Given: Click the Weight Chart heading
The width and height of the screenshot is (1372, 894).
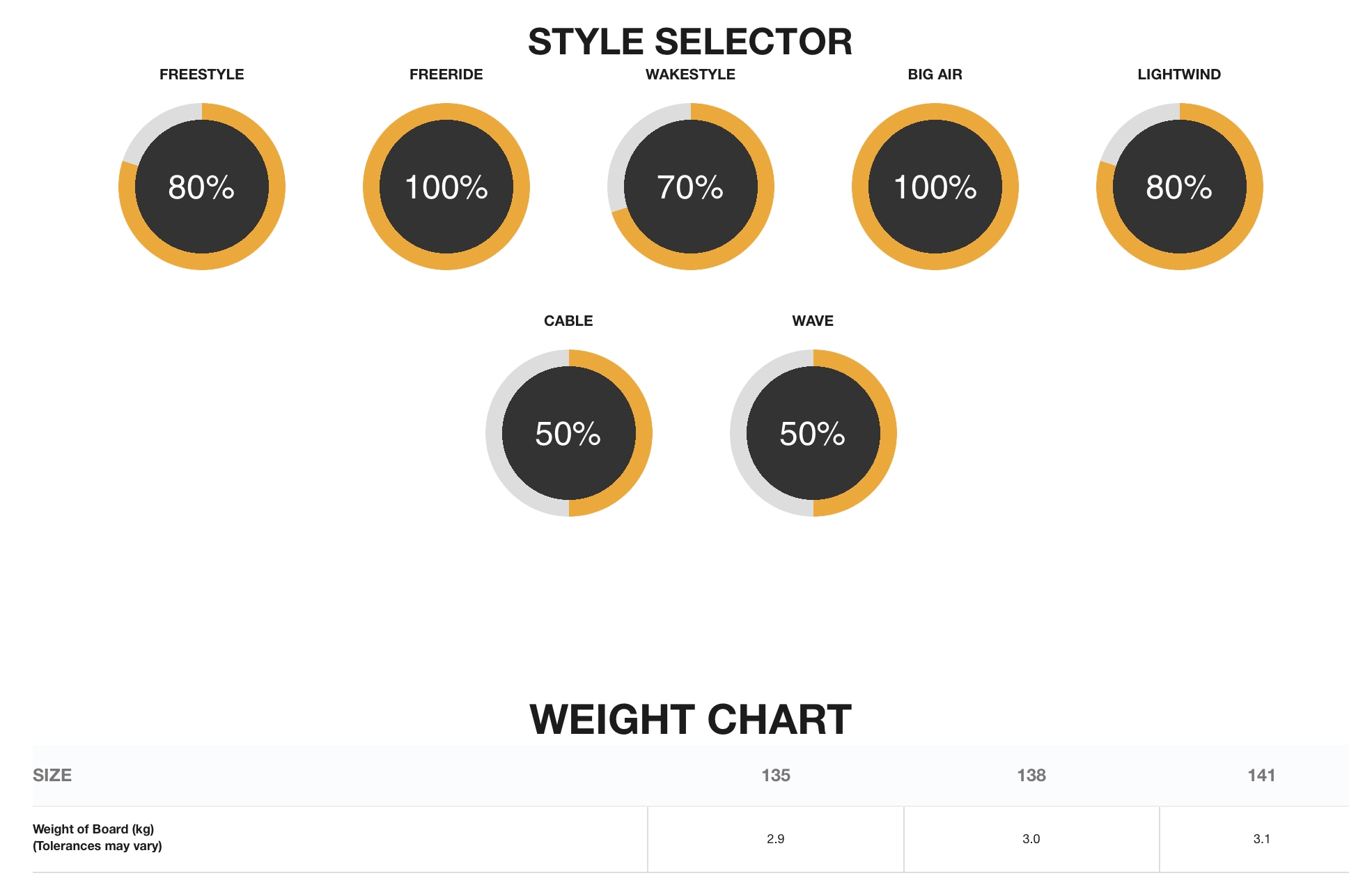Looking at the screenshot, I should click(x=690, y=719).
